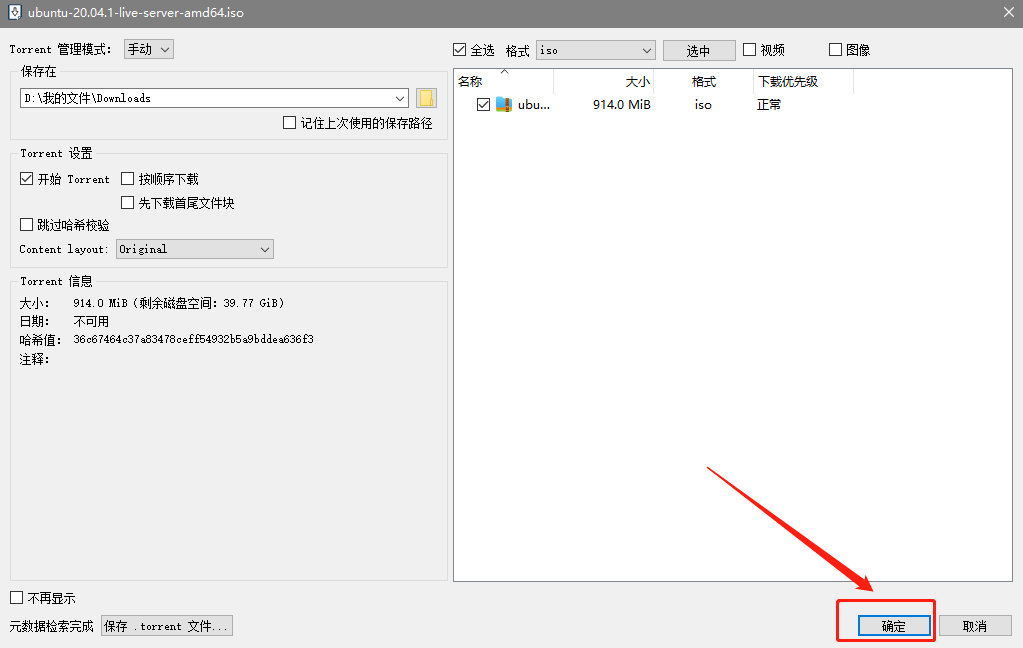
Task: Toggle the 开始 Torrent checkbox
Action: click(26, 179)
